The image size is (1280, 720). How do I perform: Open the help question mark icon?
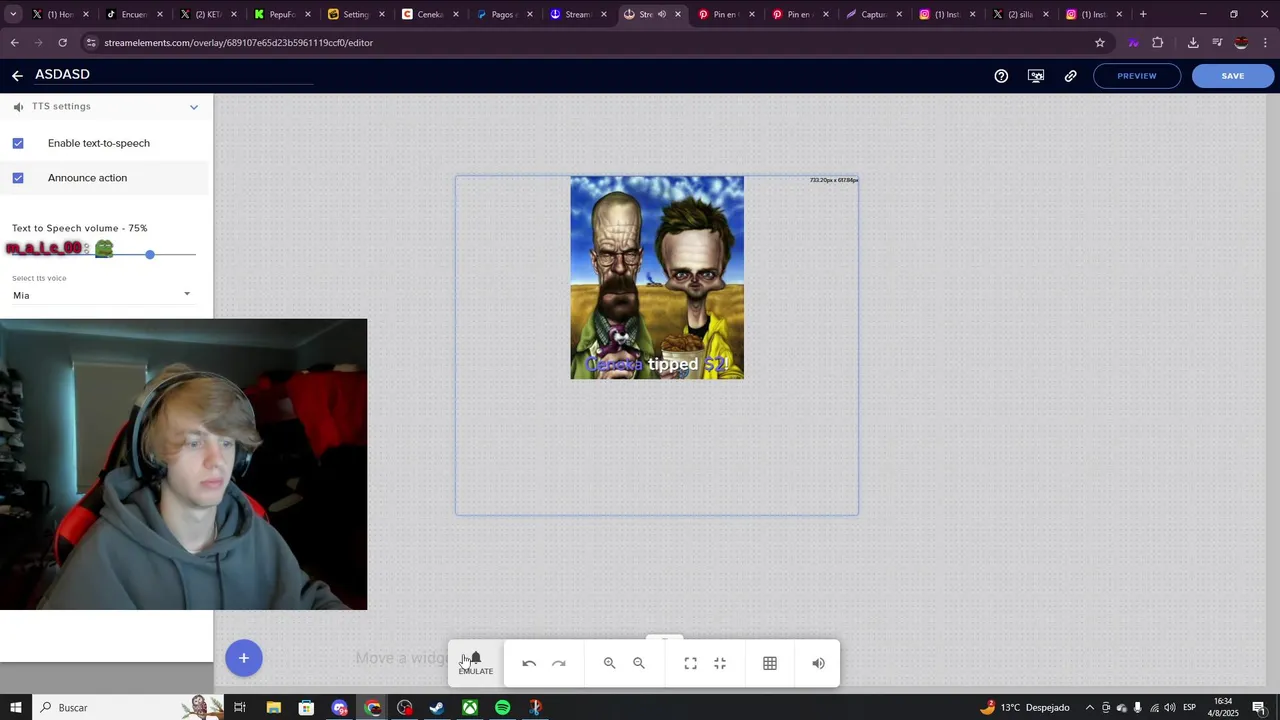[1001, 76]
